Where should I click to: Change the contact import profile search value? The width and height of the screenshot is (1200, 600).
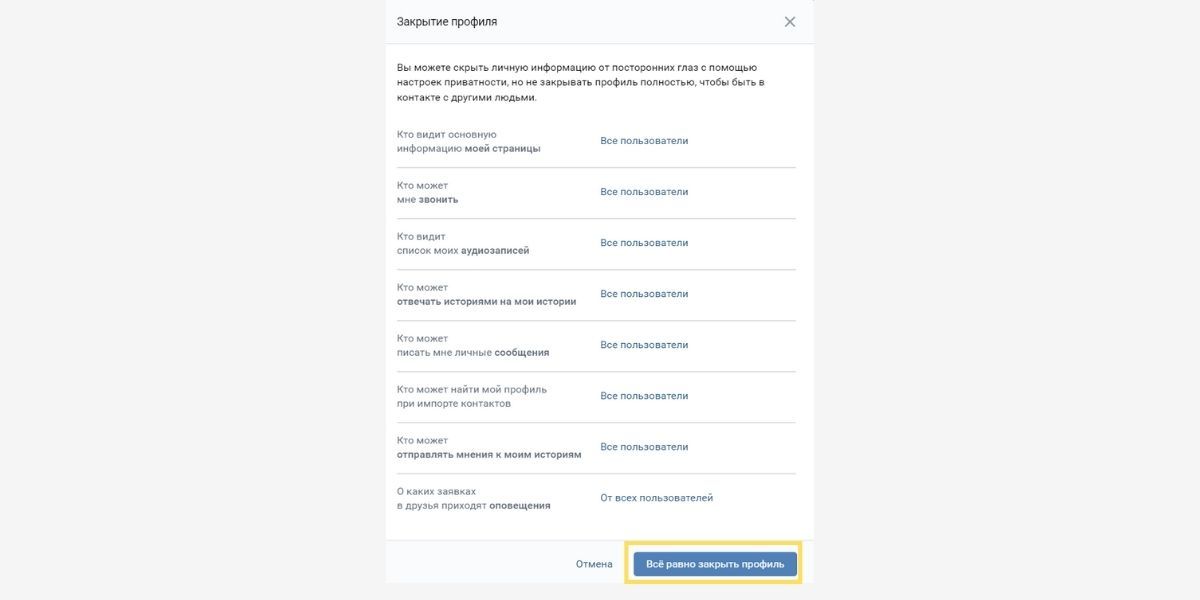(x=644, y=396)
